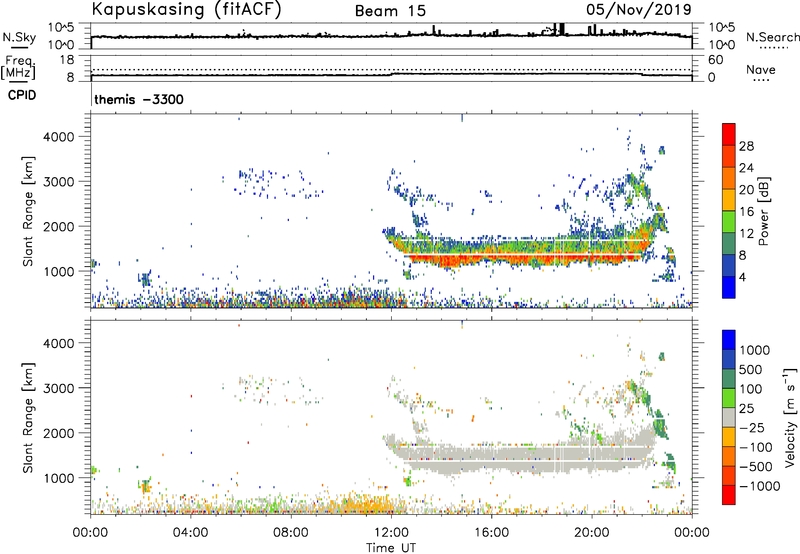
Task: Click the date 05/Nov/2019
Action: coord(638,9)
